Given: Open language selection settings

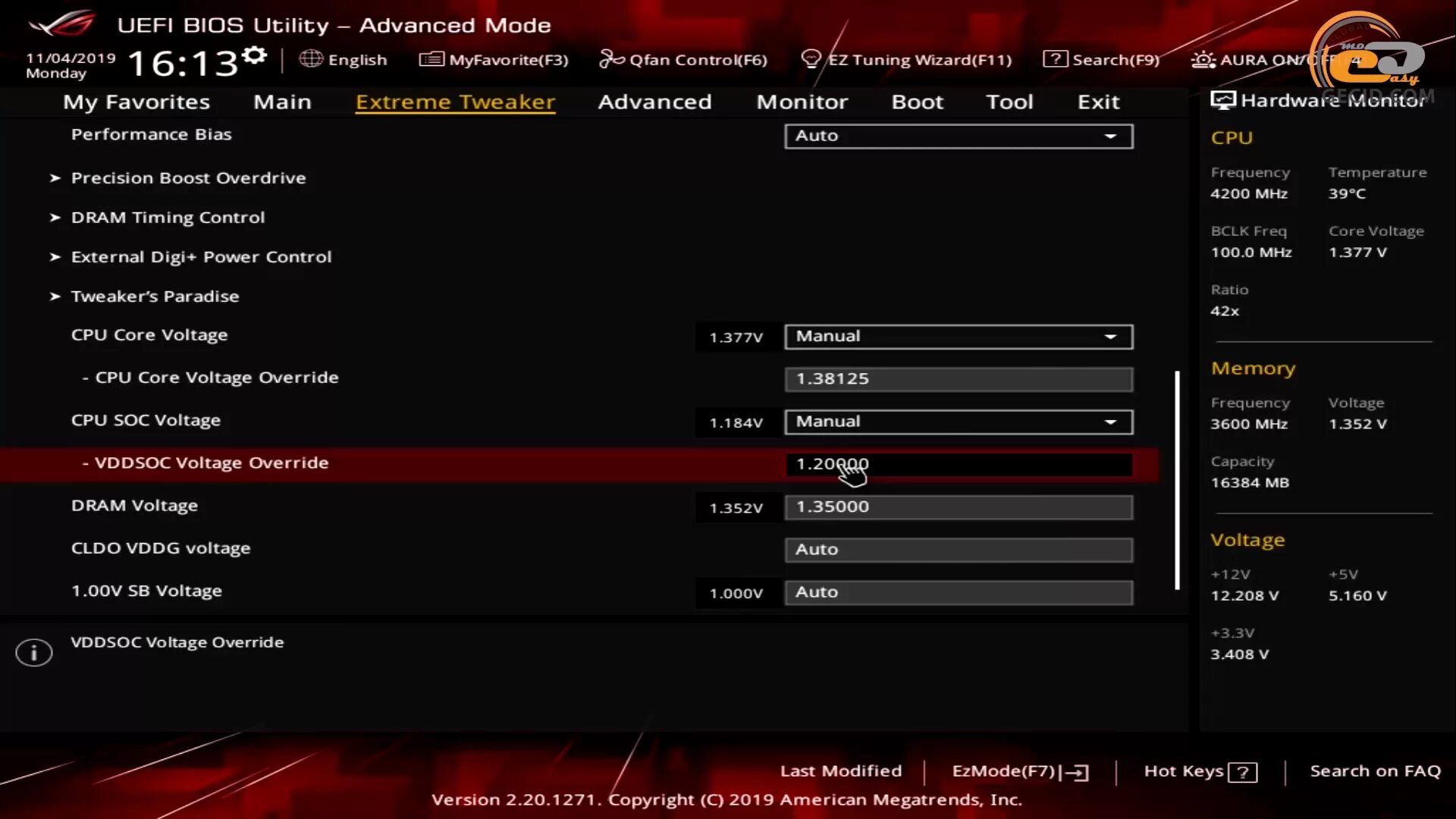Looking at the screenshot, I should click(x=344, y=59).
